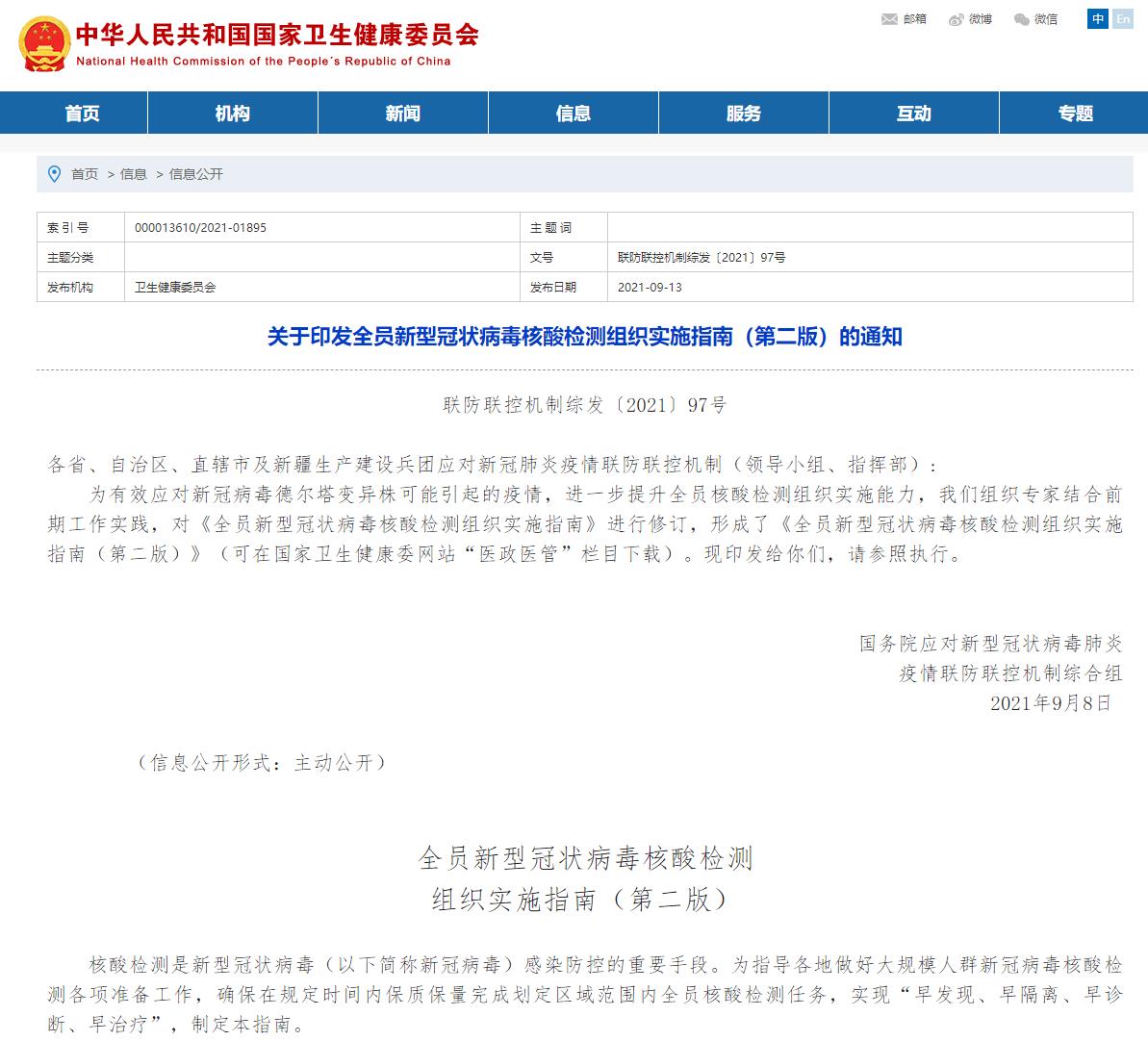Open the 专题 navigation tab

(x=1075, y=114)
